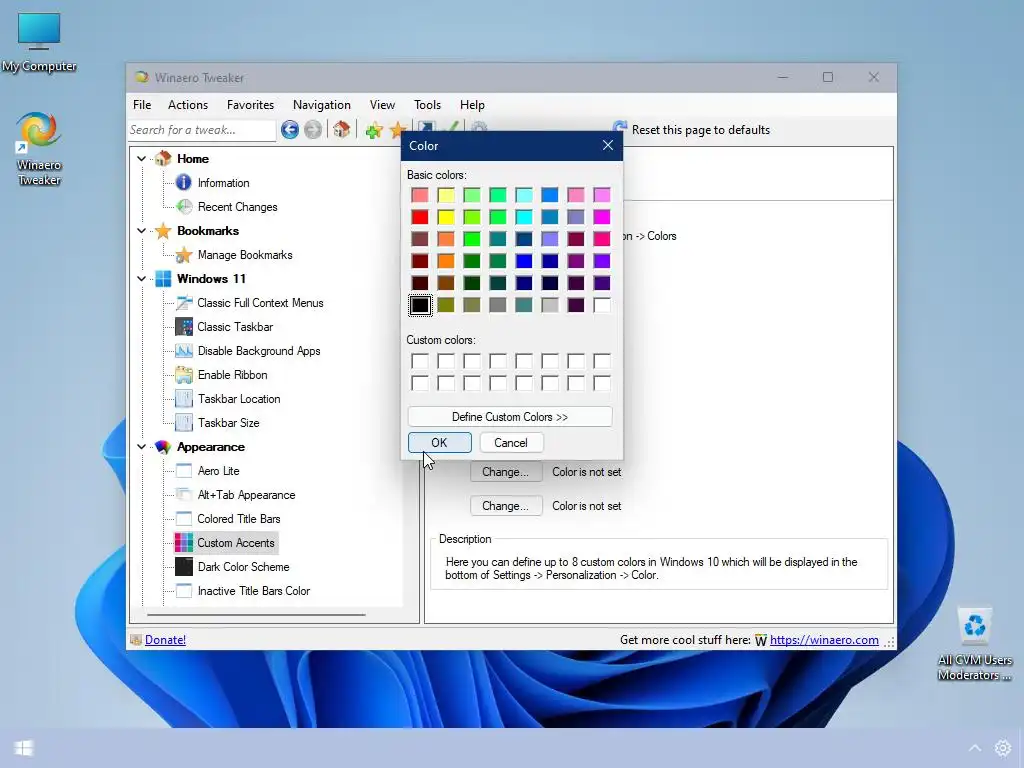Click the Inactive Title Bars Color icon
The image size is (1024, 768).
[184, 590]
